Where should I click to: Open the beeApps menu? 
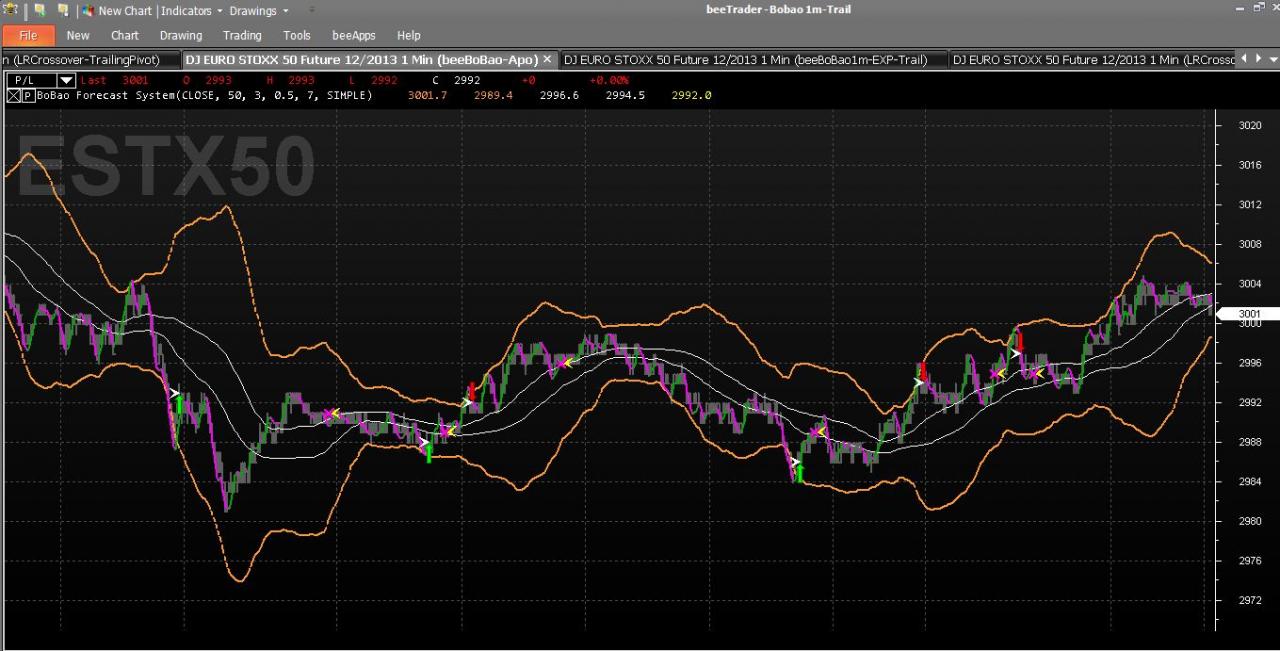pos(354,35)
